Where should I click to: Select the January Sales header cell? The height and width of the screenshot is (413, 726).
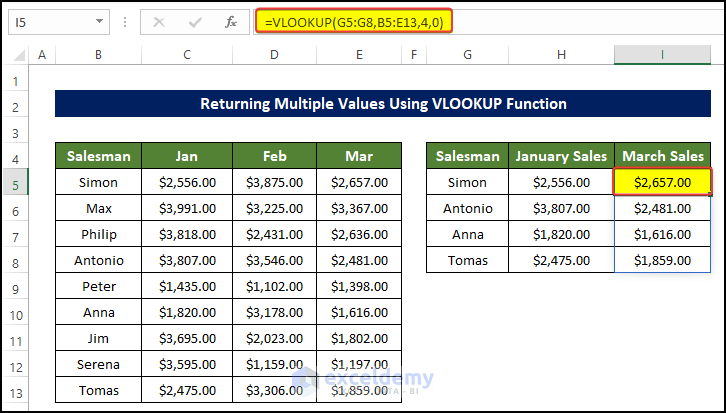560,156
